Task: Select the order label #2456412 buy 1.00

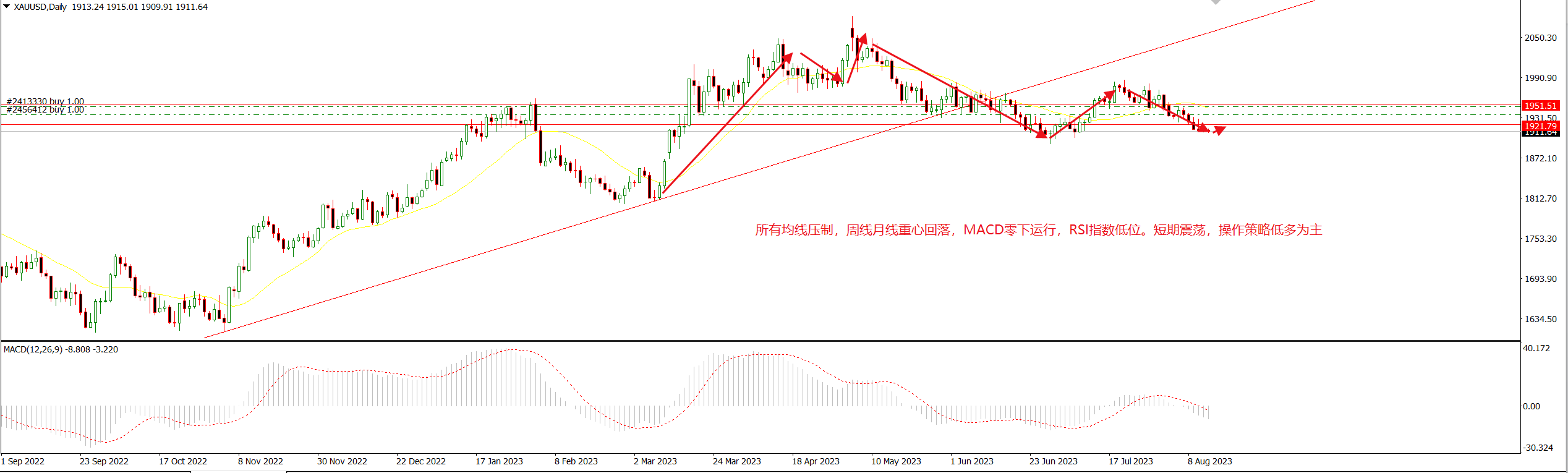Action: (x=45, y=110)
